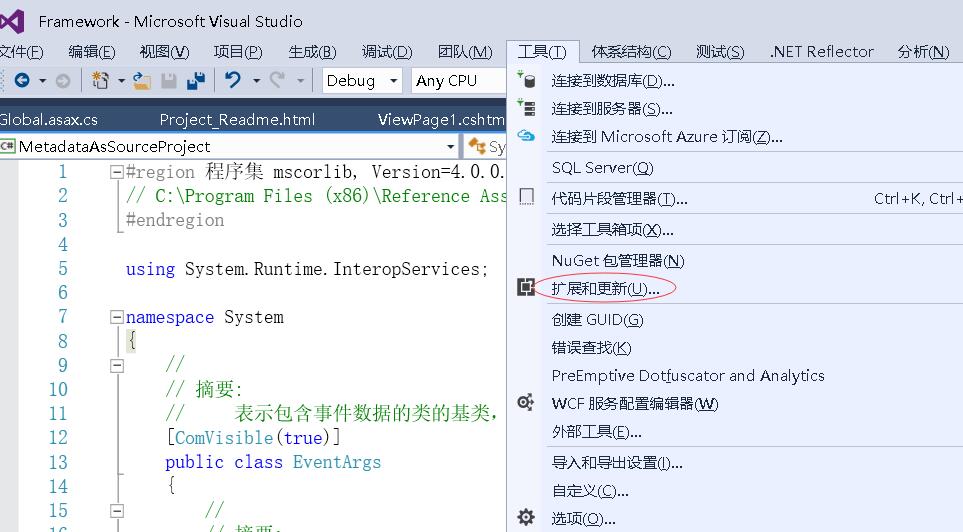Open the 分析(N) menu
This screenshot has height=532, width=963.
pos(923,52)
